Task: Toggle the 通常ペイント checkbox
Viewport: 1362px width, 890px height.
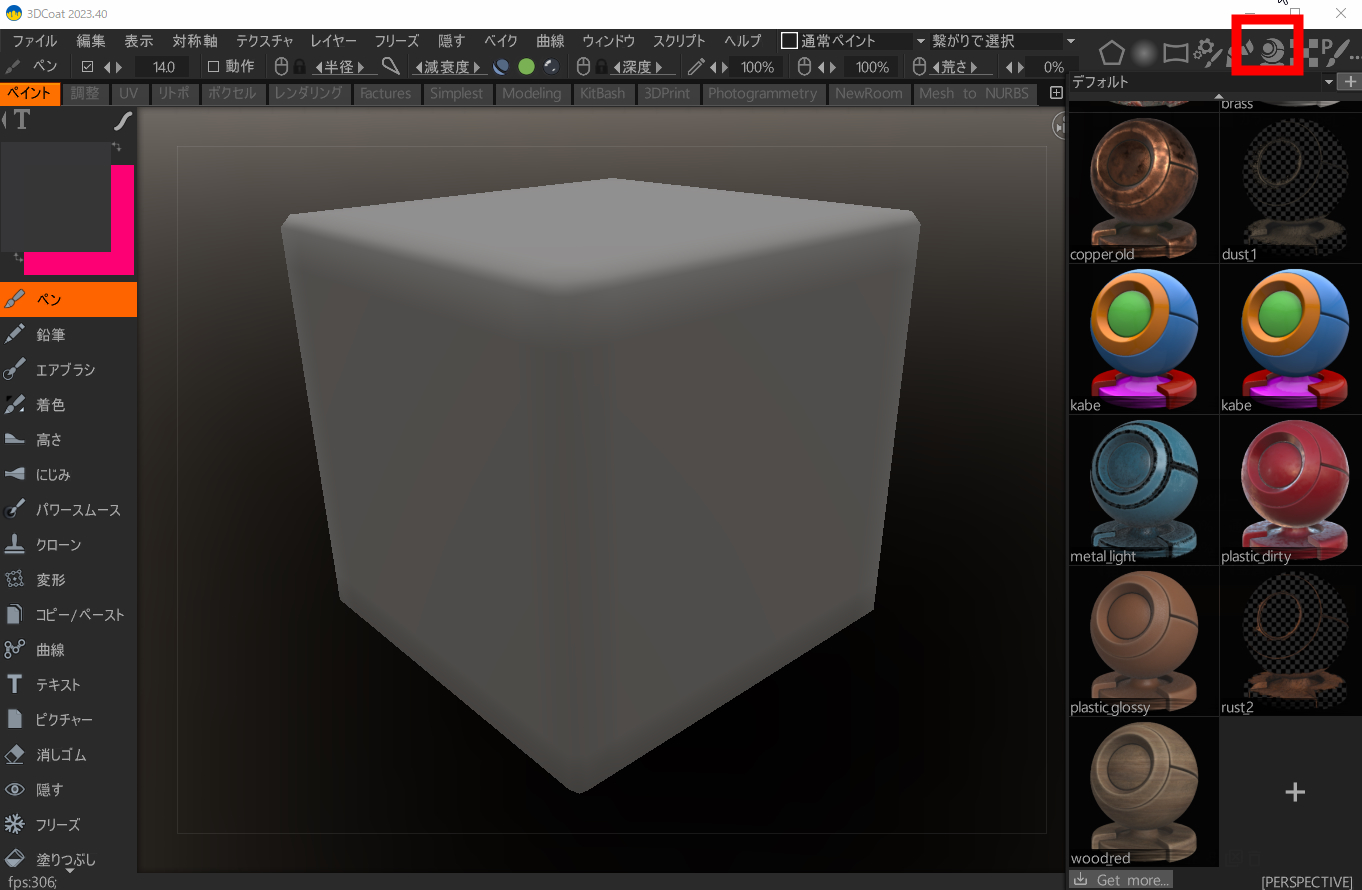Action: [789, 41]
